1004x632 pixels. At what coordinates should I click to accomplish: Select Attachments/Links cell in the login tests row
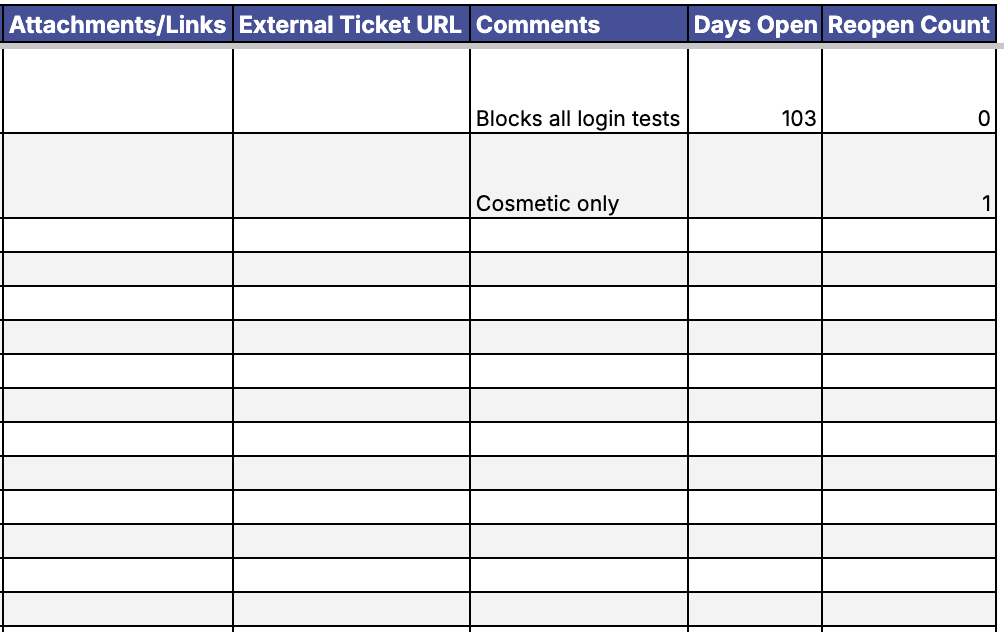pos(118,92)
